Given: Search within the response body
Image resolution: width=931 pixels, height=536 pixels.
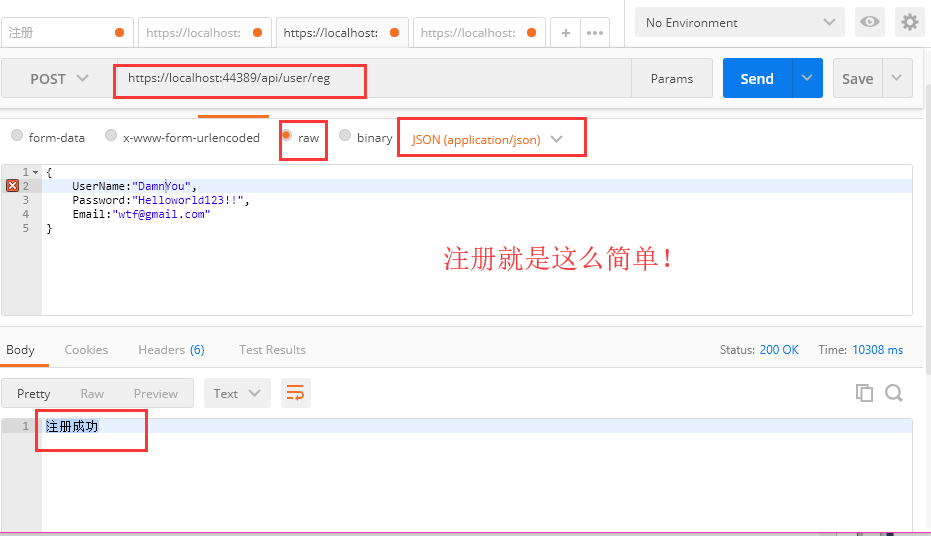Looking at the screenshot, I should pos(894,393).
